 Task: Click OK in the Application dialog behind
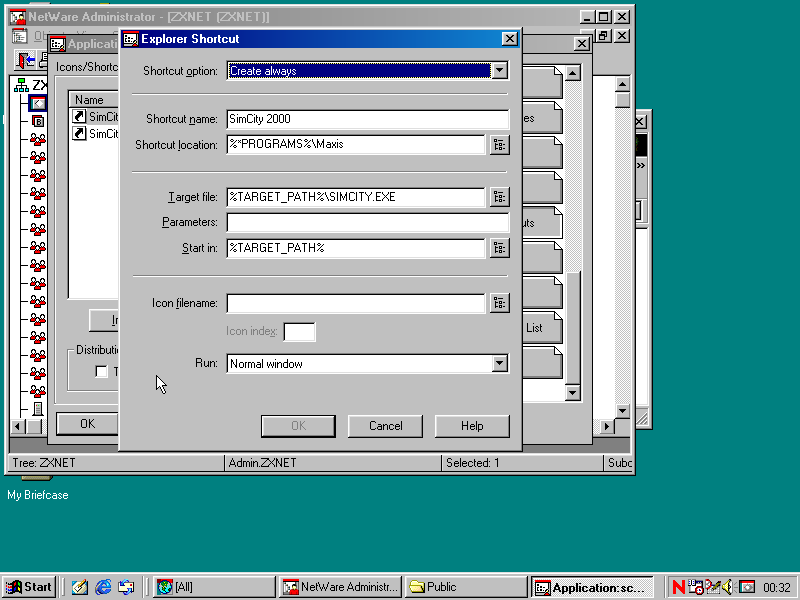87,424
